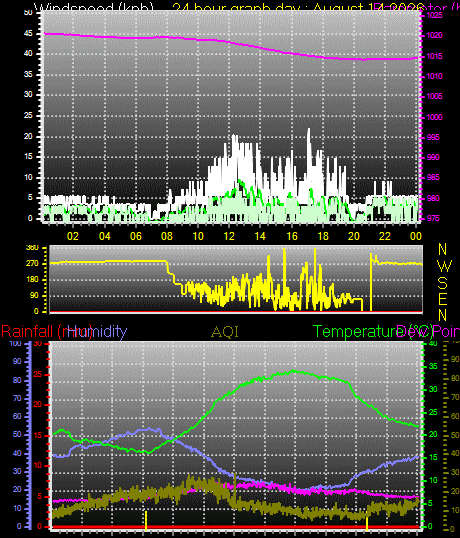Click the green Temperature (°C) label
Image resolution: width=460 pixels, height=538 pixels.
pos(373,332)
